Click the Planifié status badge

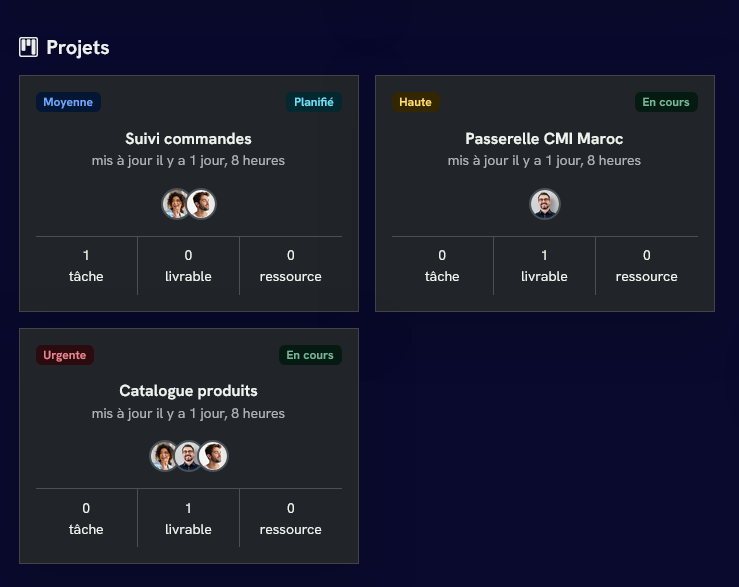point(314,102)
